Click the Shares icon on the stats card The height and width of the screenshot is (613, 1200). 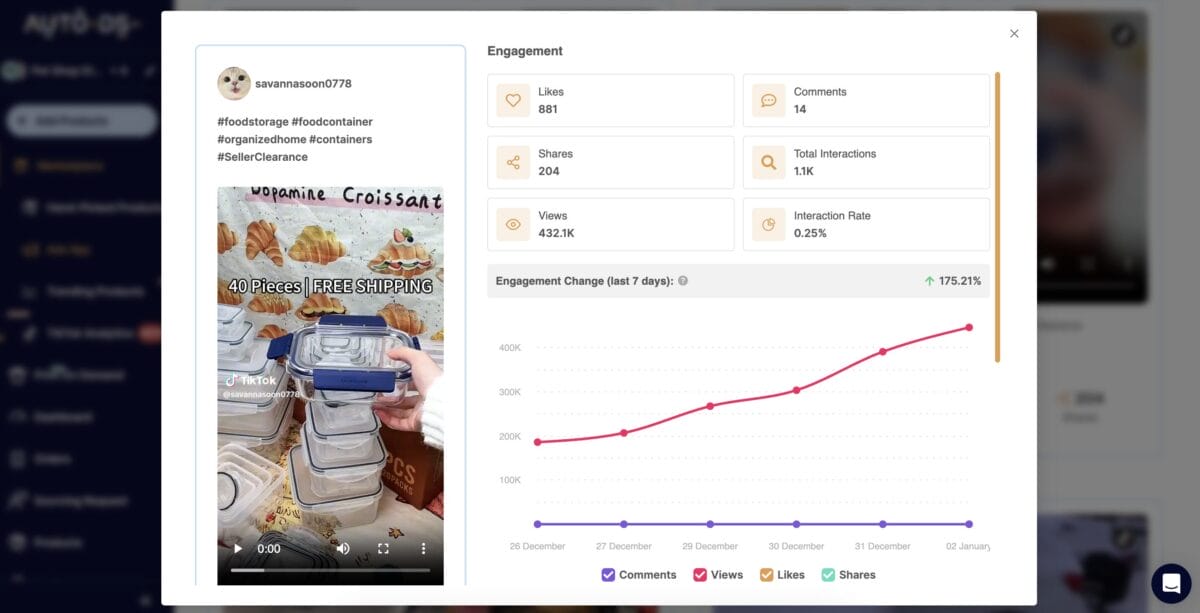tap(512, 162)
